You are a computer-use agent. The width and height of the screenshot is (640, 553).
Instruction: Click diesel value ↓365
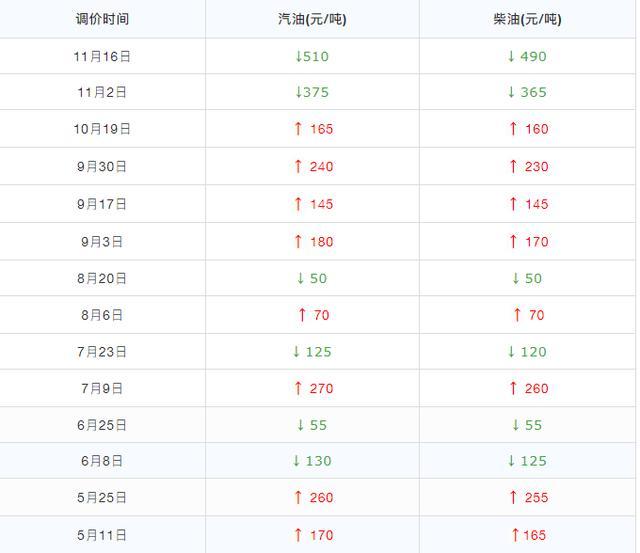click(x=527, y=92)
